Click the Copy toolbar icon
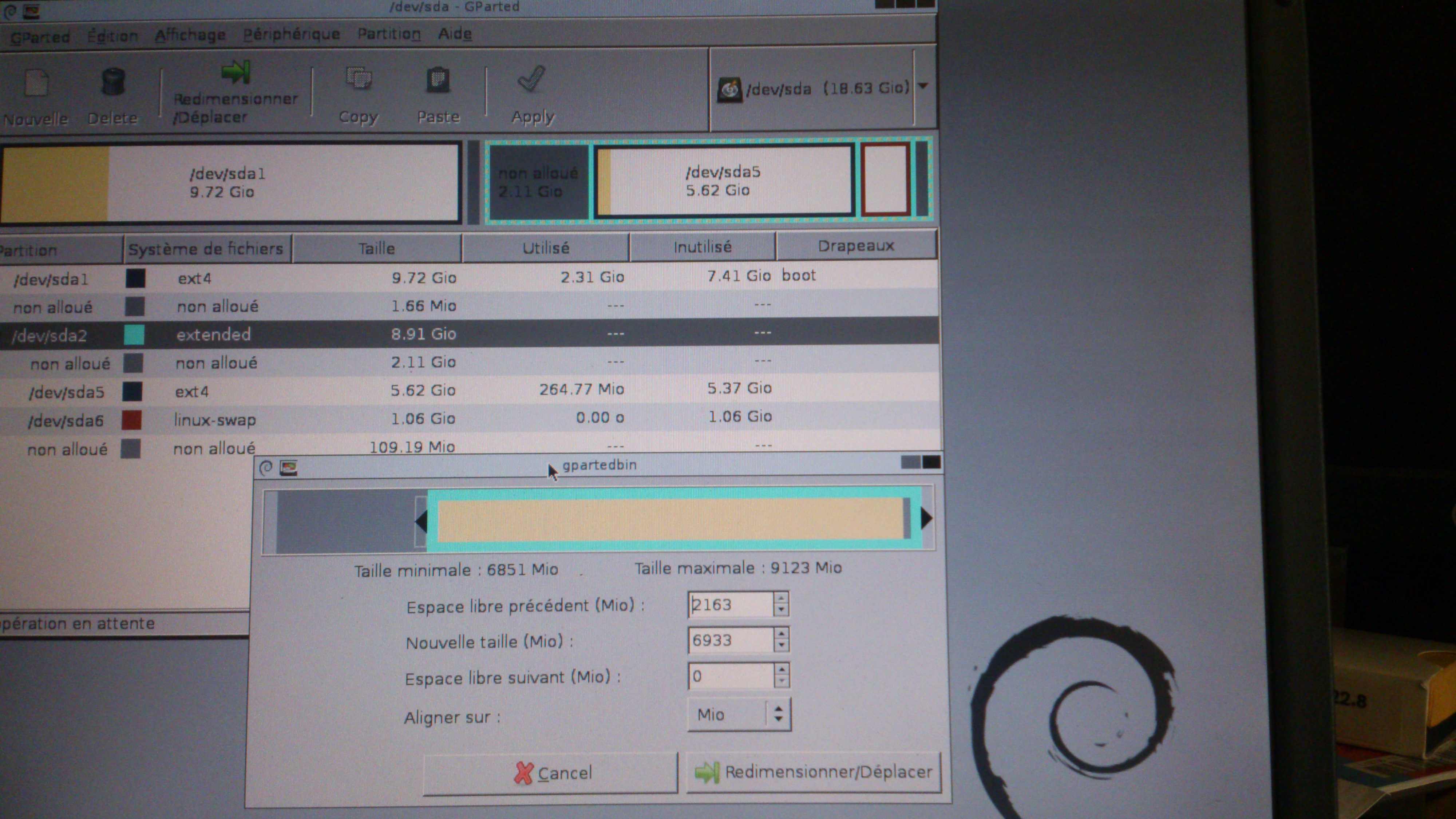The width and height of the screenshot is (1456, 819). [358, 79]
